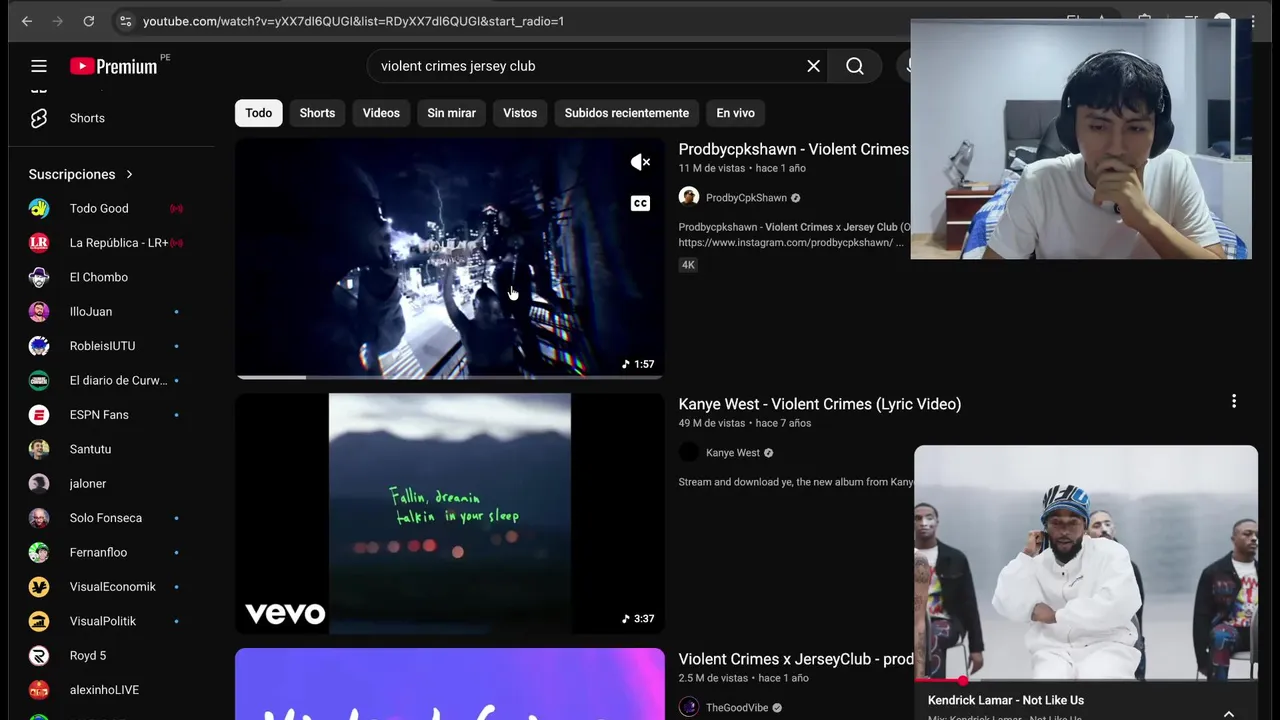Open options menu for Kanye West video
Viewport: 1280px width, 720px height.
tap(1234, 401)
